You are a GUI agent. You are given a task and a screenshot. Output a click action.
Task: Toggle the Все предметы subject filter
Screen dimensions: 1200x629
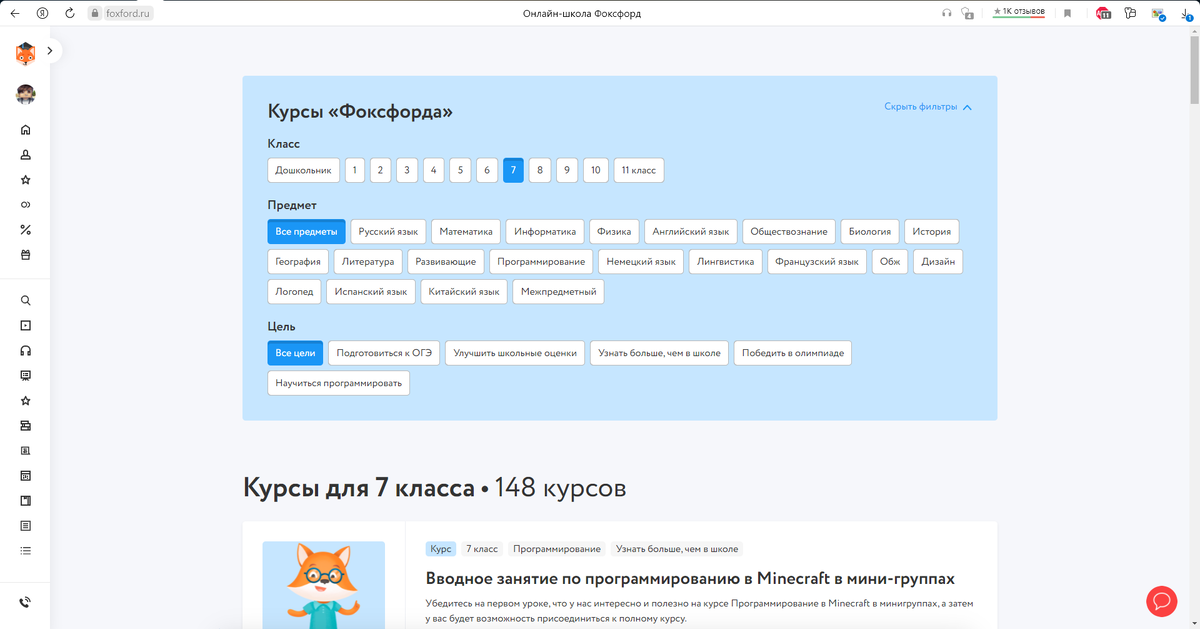(x=306, y=232)
